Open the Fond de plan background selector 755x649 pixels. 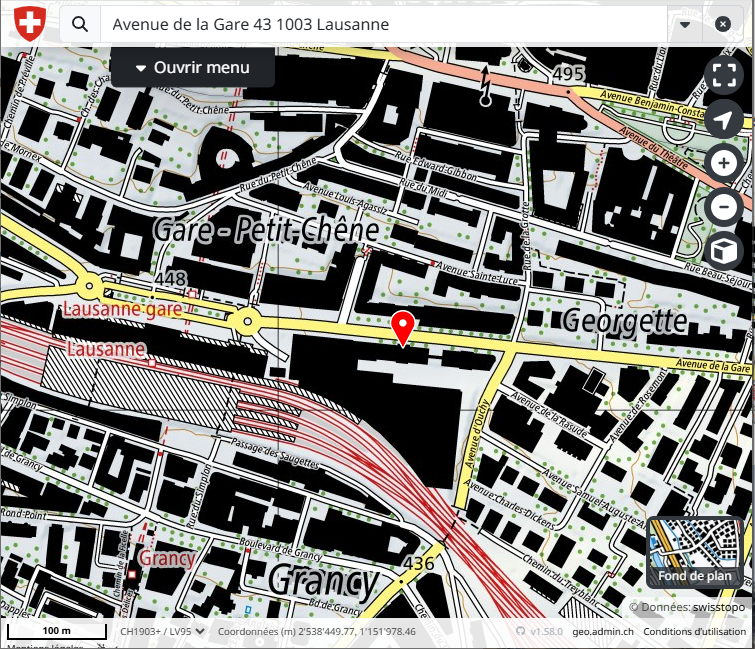(x=694, y=552)
